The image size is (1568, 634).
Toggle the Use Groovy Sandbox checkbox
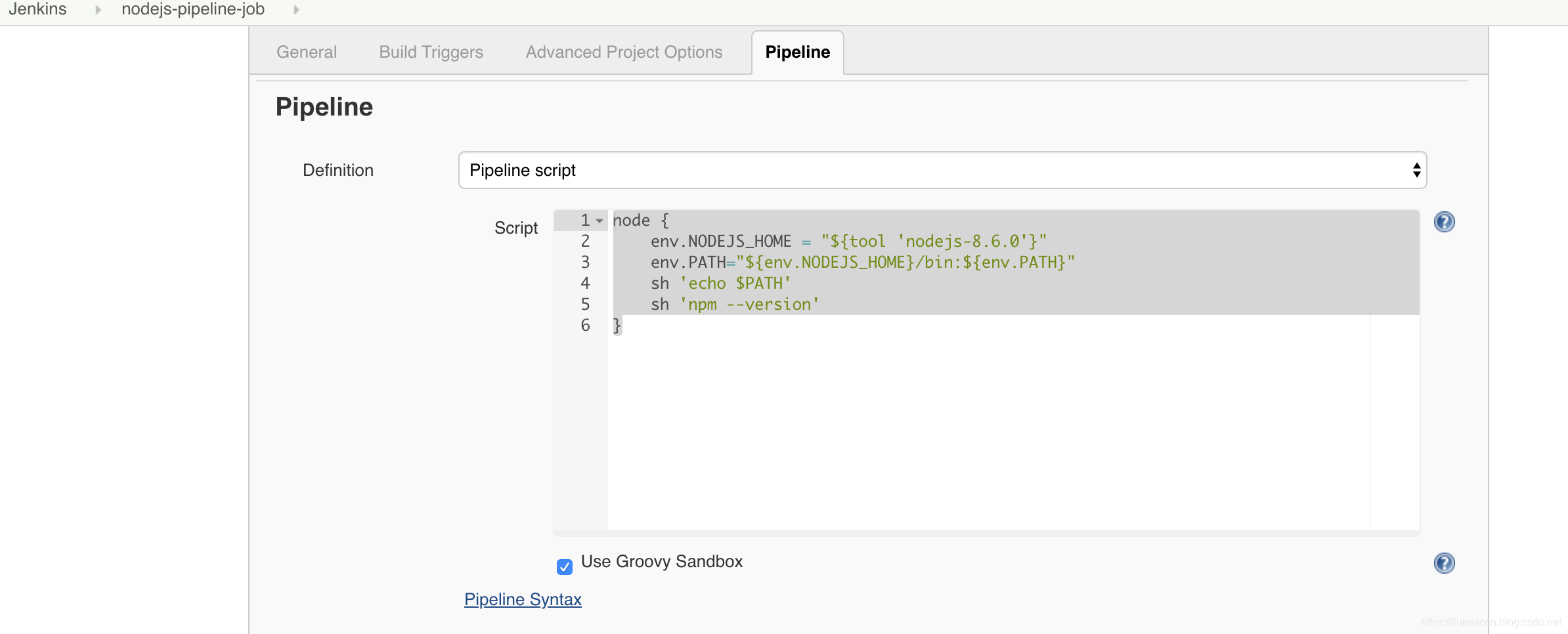tap(565, 566)
